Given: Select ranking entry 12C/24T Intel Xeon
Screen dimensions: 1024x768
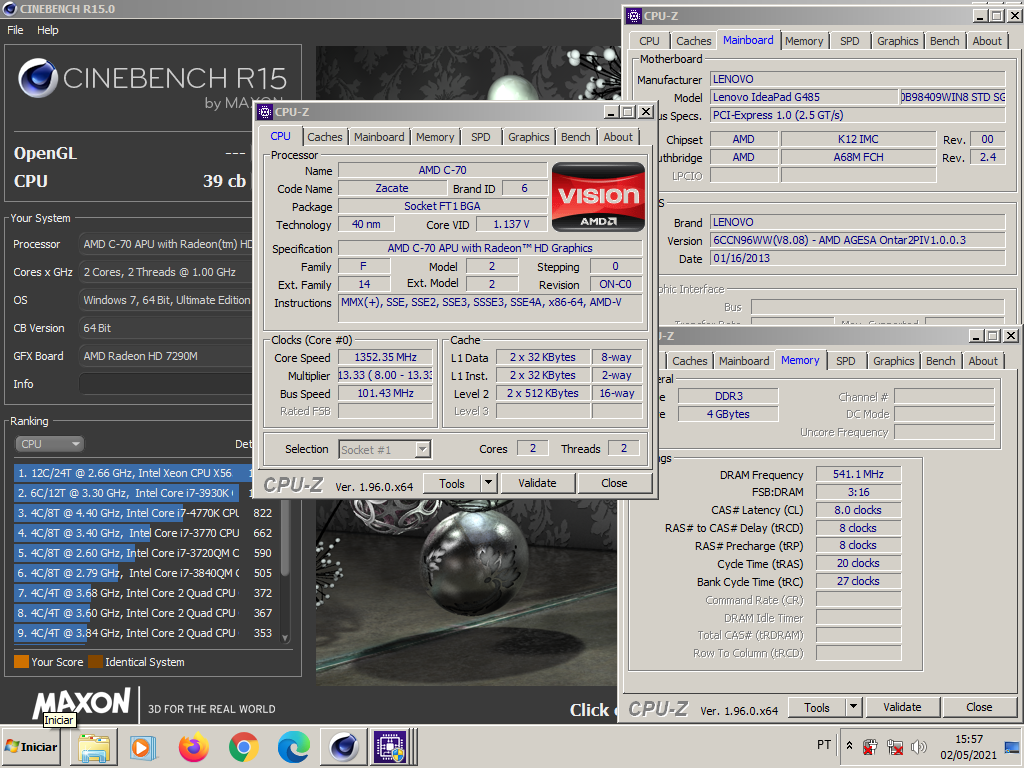Looking at the screenshot, I should click(x=133, y=473).
